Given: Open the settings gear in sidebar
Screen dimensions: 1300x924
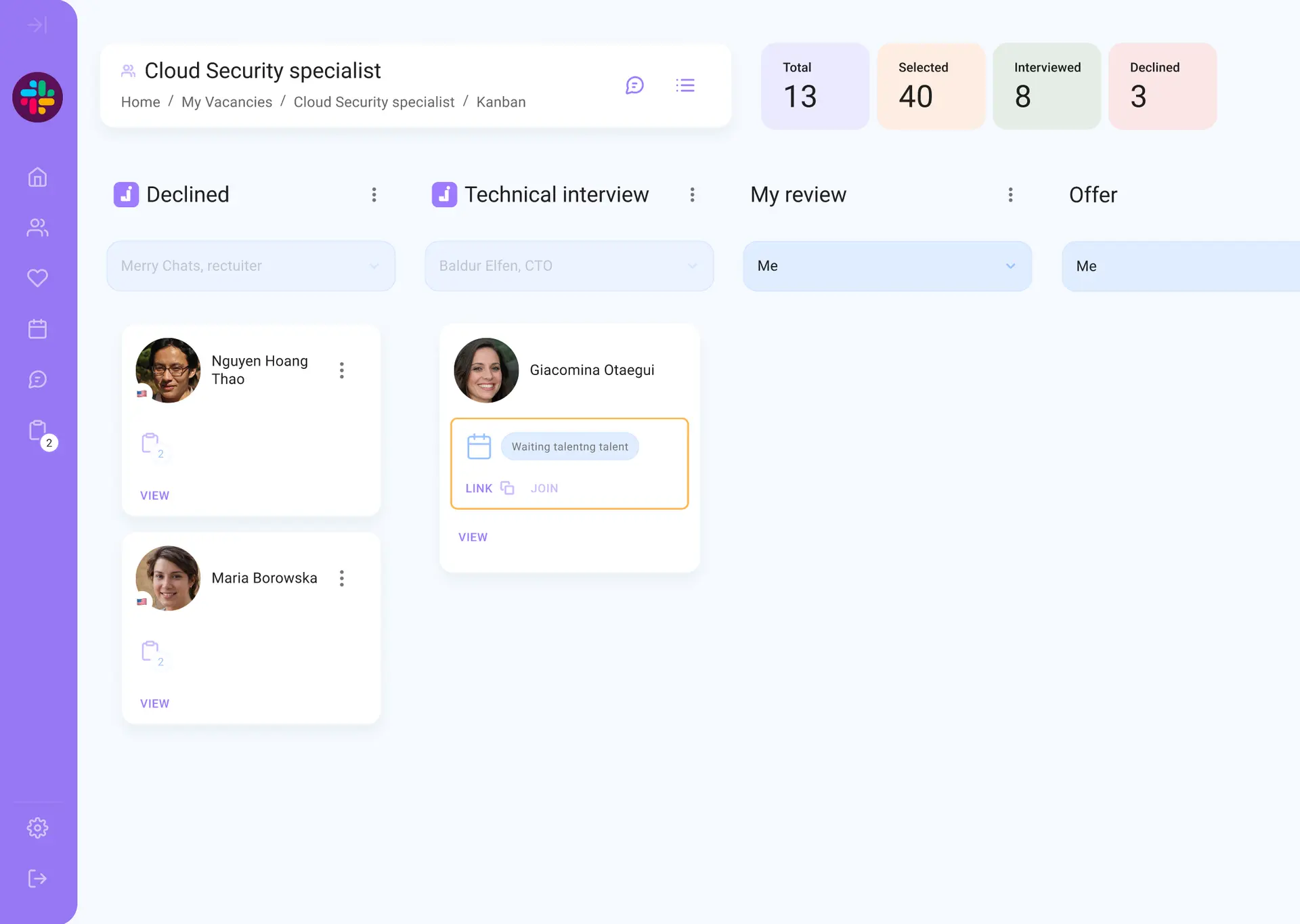Looking at the screenshot, I should tap(37, 828).
